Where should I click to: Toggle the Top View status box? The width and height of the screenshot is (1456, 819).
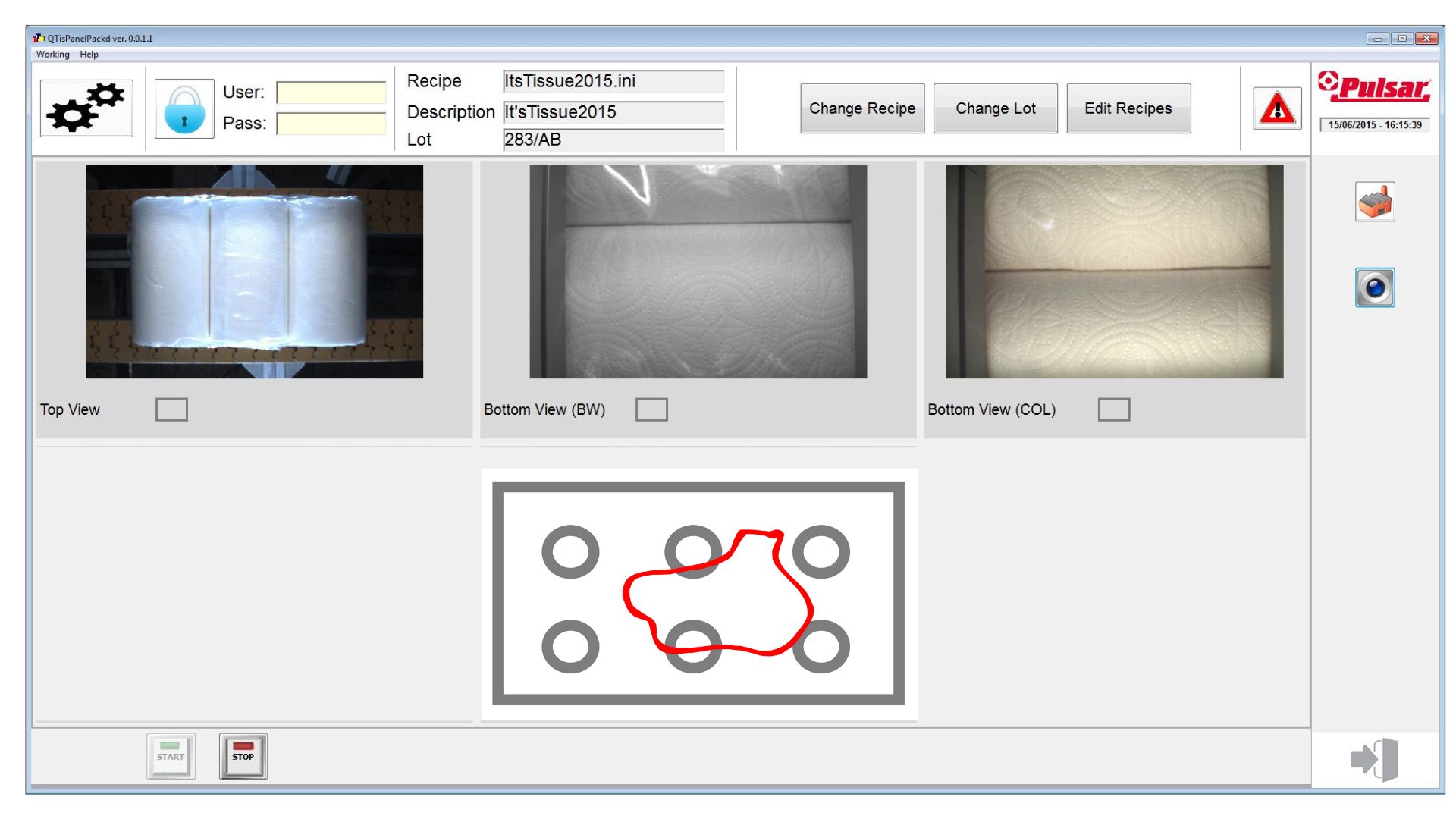[171, 409]
